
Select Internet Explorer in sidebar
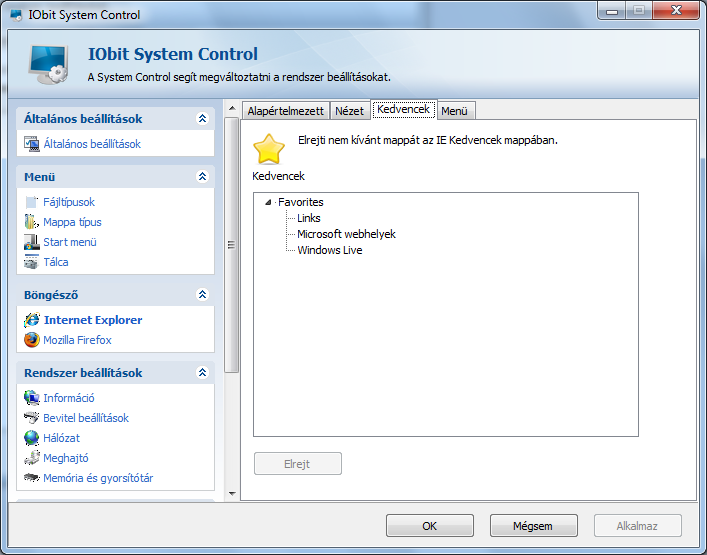[93, 320]
